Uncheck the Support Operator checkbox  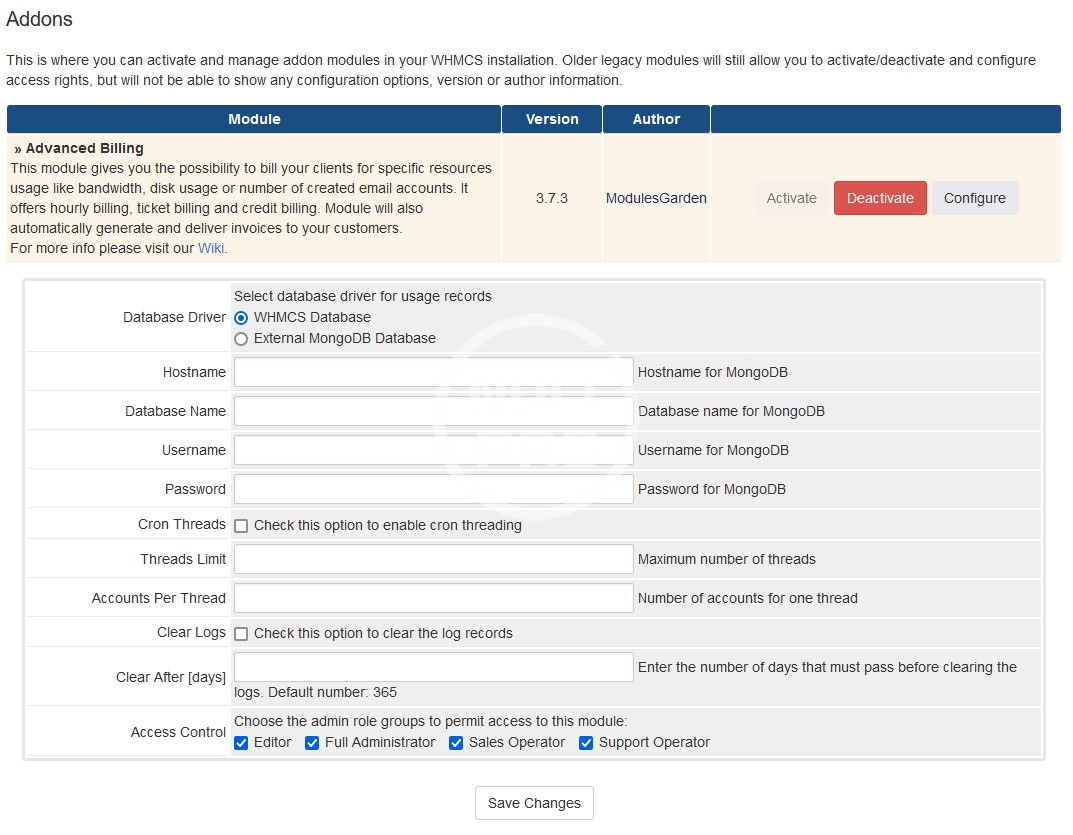point(586,743)
